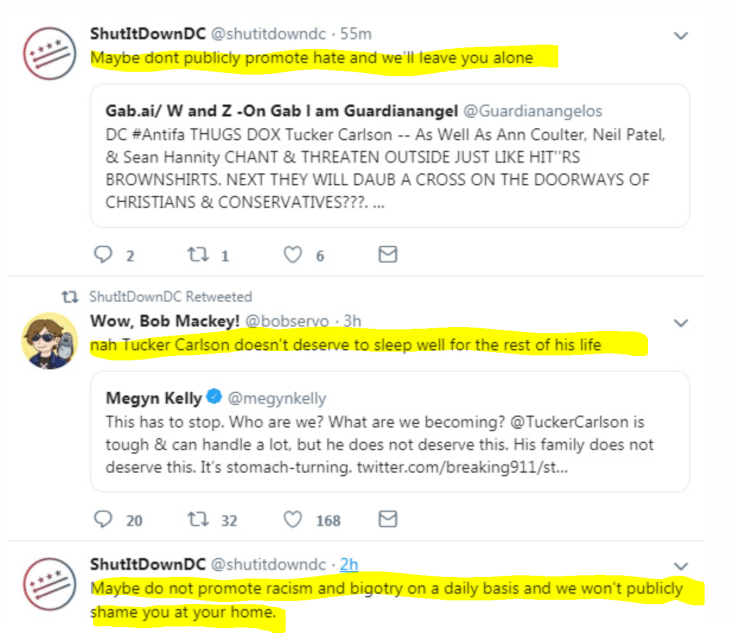Send first tweet via direct message

pyautogui.click(x=387, y=255)
